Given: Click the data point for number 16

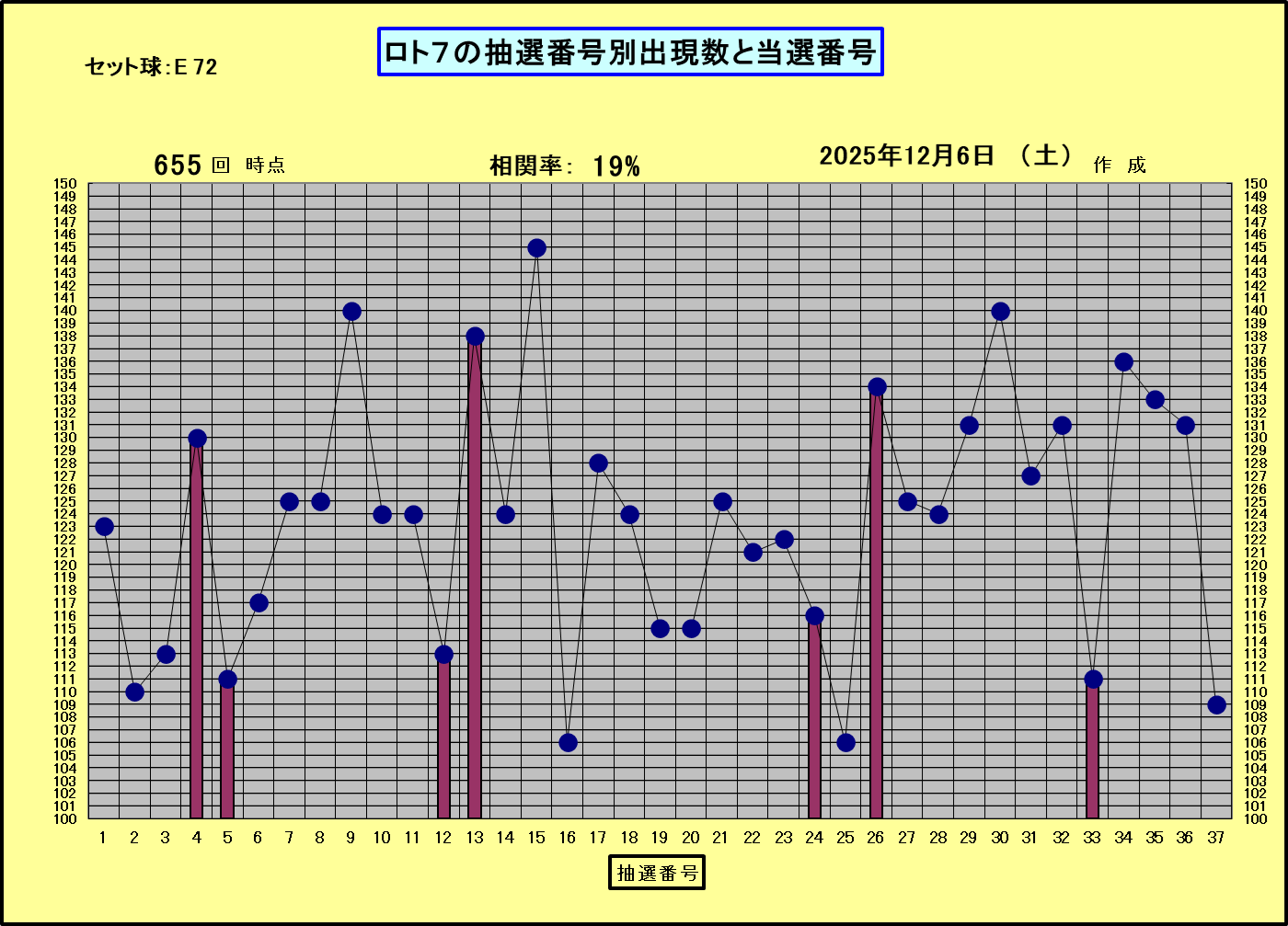Looking at the screenshot, I should 568,742.
